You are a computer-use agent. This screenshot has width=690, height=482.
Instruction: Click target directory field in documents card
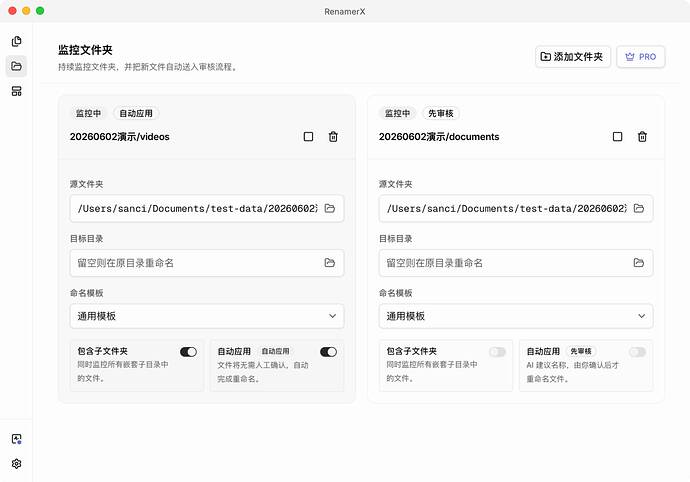pyautogui.click(x=516, y=263)
